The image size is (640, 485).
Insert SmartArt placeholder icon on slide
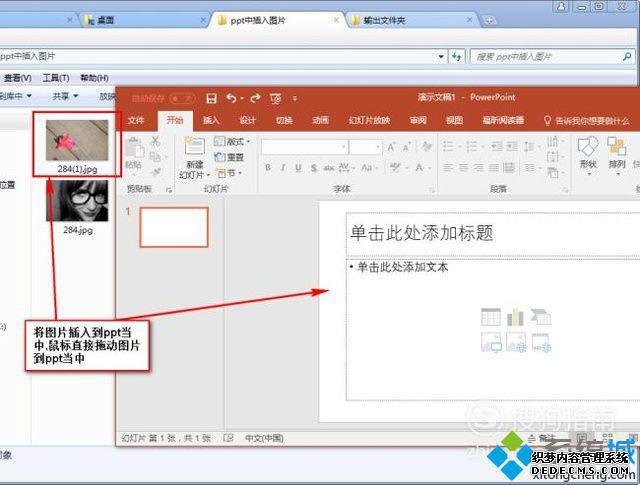coord(541,317)
